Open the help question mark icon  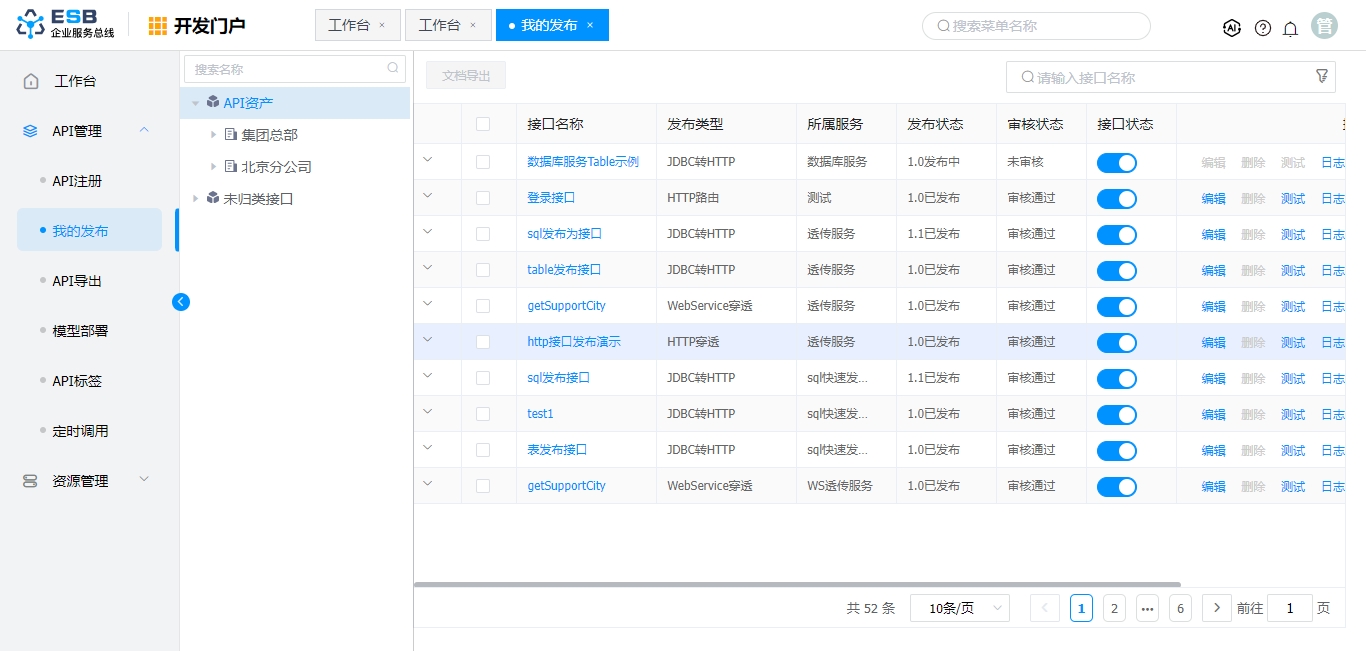1262,28
